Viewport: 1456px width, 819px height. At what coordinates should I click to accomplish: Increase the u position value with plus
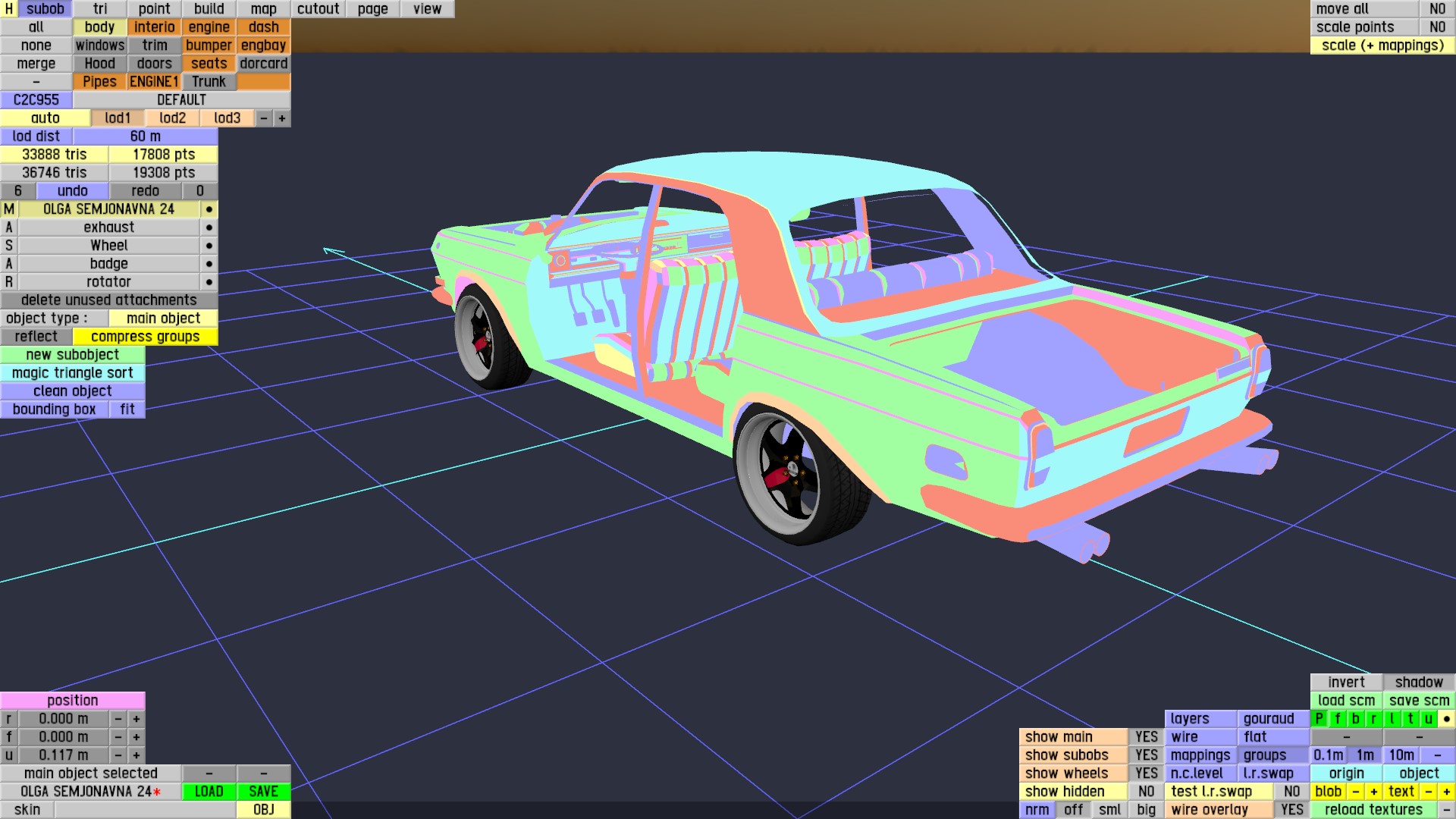(x=136, y=755)
